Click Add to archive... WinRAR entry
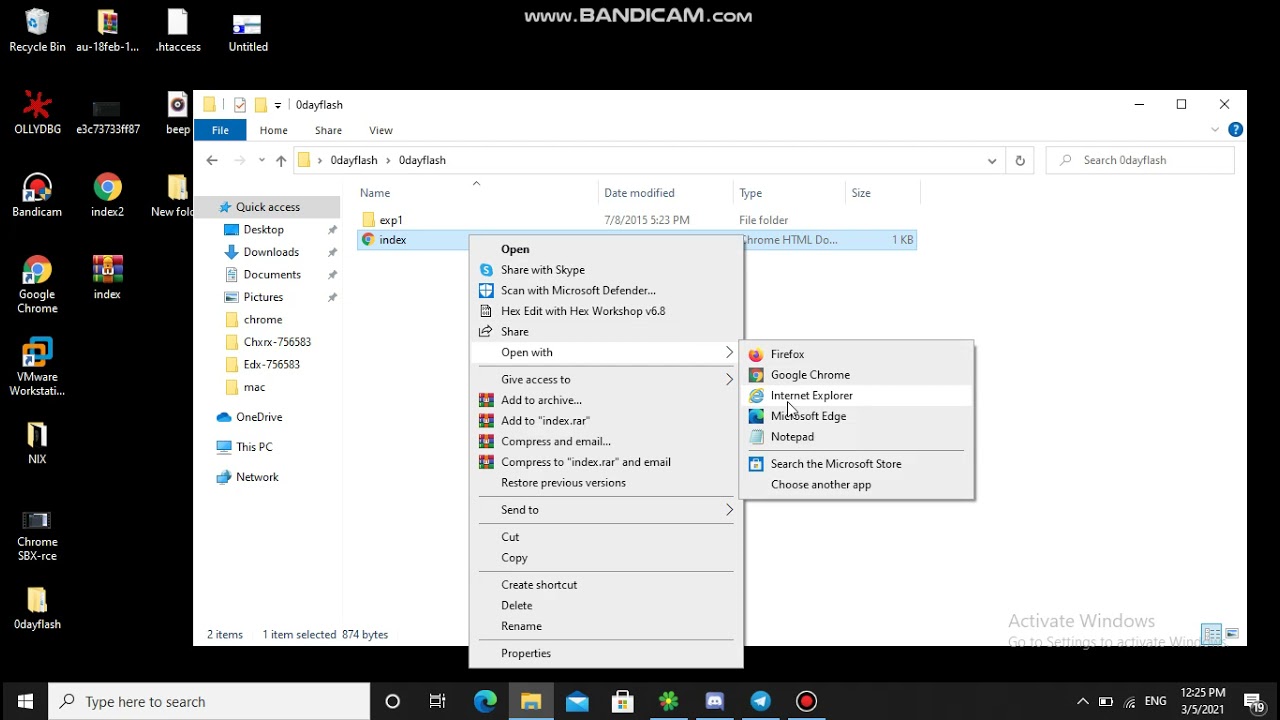This screenshot has width=1280, height=720. tap(606, 400)
